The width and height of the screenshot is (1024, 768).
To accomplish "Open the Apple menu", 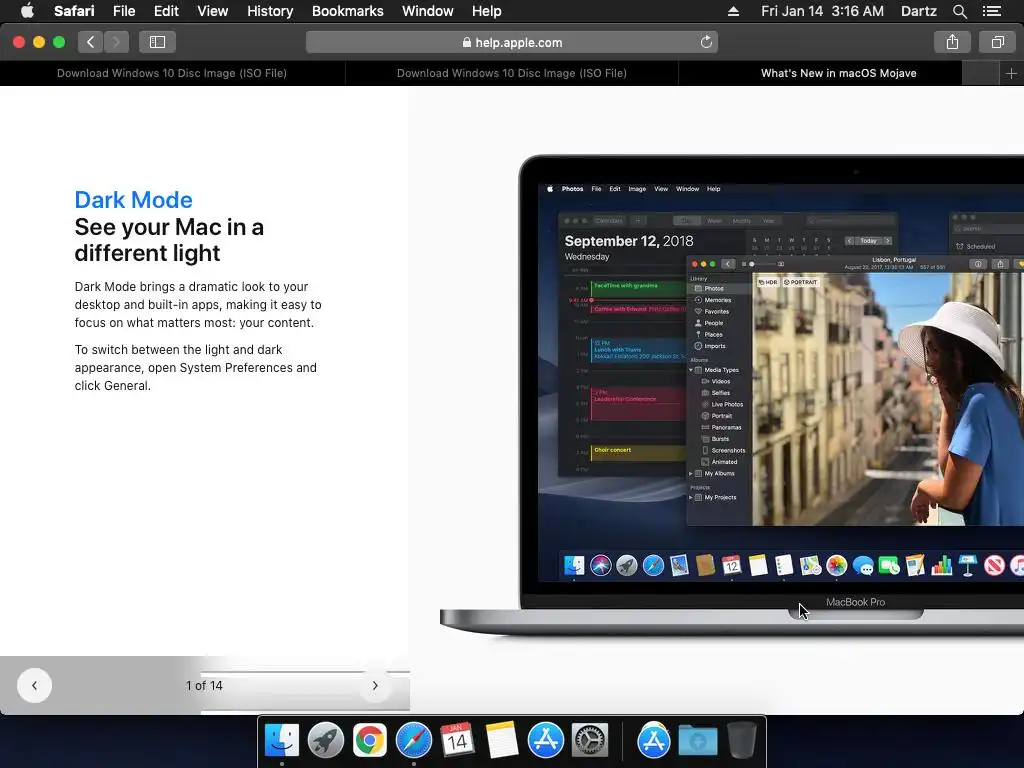I will (x=27, y=11).
